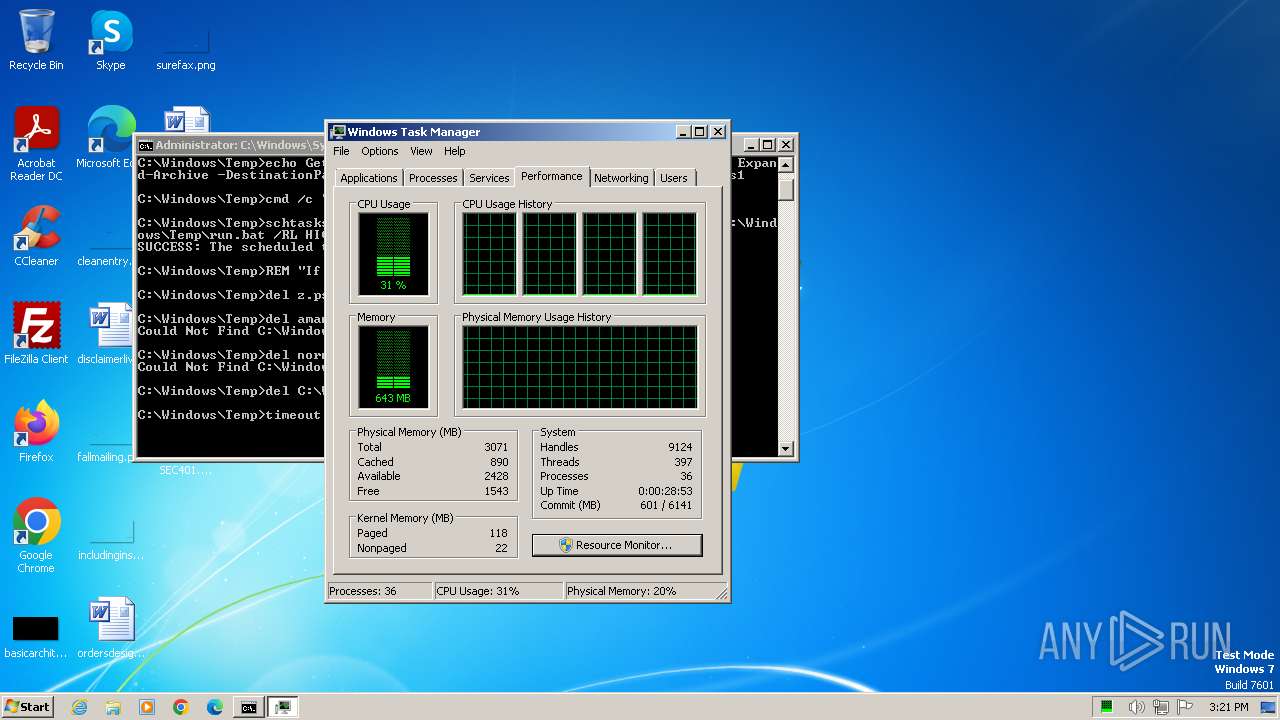Click status bar CPU Usage: 31%
This screenshot has width=1280, height=720.
498,591
